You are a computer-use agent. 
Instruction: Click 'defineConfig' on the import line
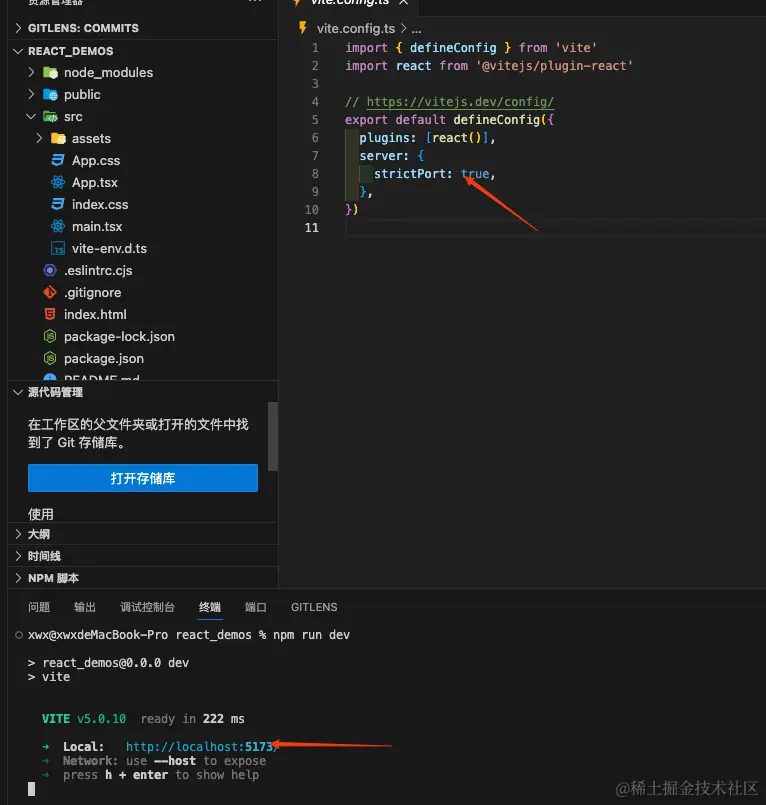[x=453, y=48]
